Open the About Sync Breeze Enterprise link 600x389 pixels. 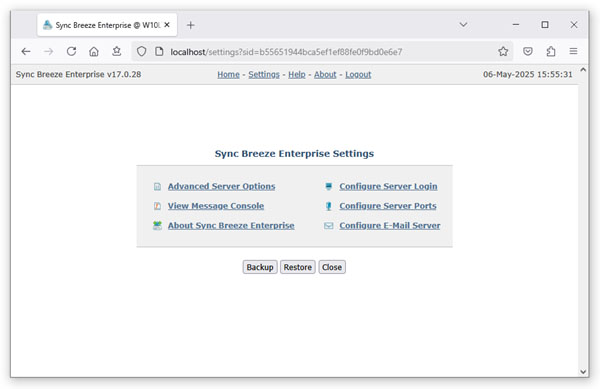click(231, 226)
